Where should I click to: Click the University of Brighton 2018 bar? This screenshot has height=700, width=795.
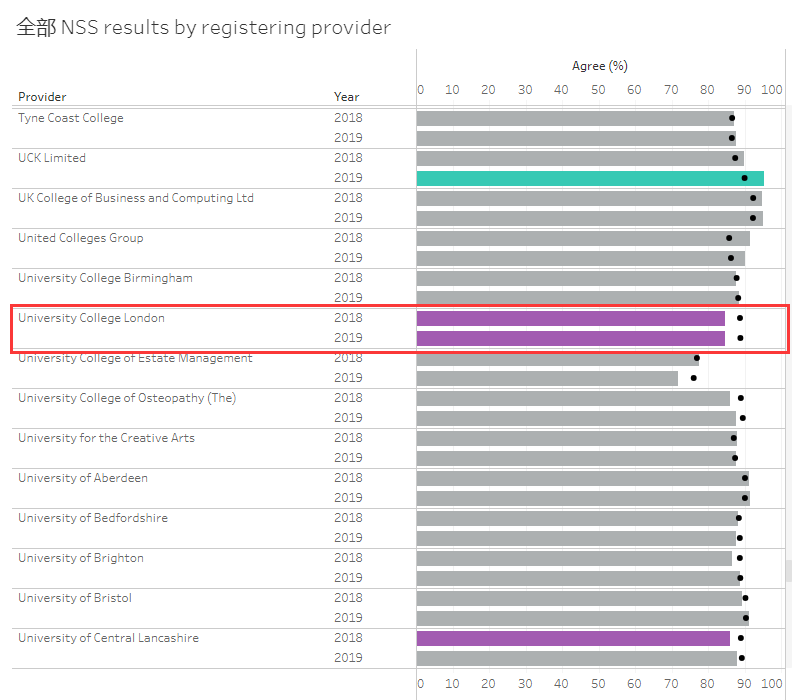pyautogui.click(x=574, y=558)
